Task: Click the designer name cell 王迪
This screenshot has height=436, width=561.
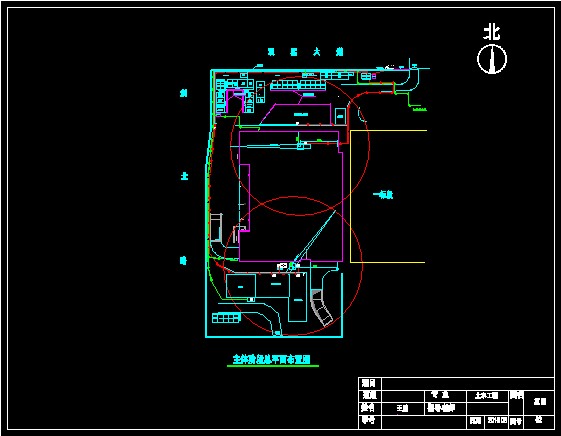Action: coord(403,408)
